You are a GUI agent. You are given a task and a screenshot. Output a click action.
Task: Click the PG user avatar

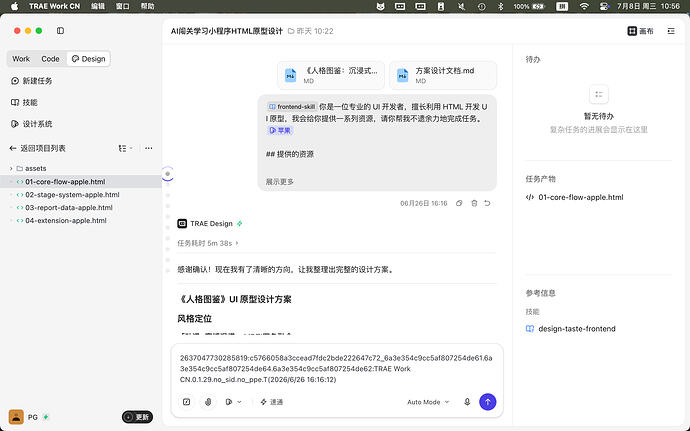(x=16, y=417)
